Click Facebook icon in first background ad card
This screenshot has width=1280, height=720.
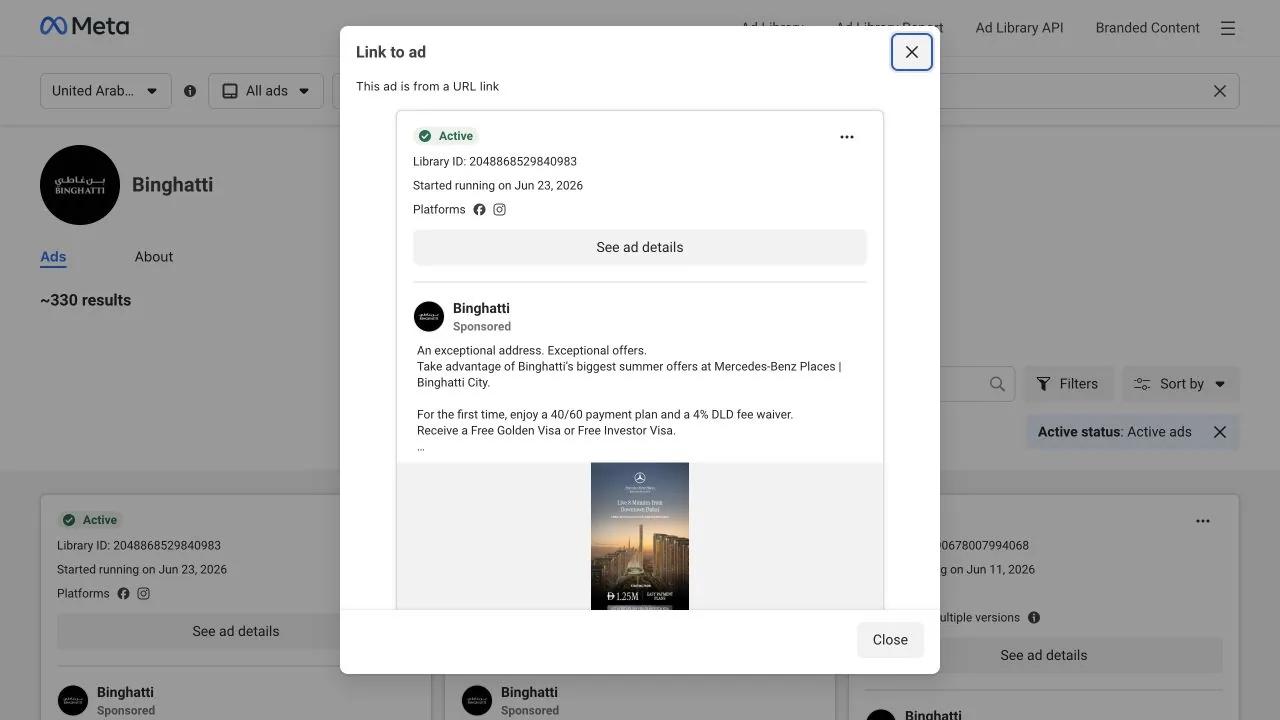point(123,594)
